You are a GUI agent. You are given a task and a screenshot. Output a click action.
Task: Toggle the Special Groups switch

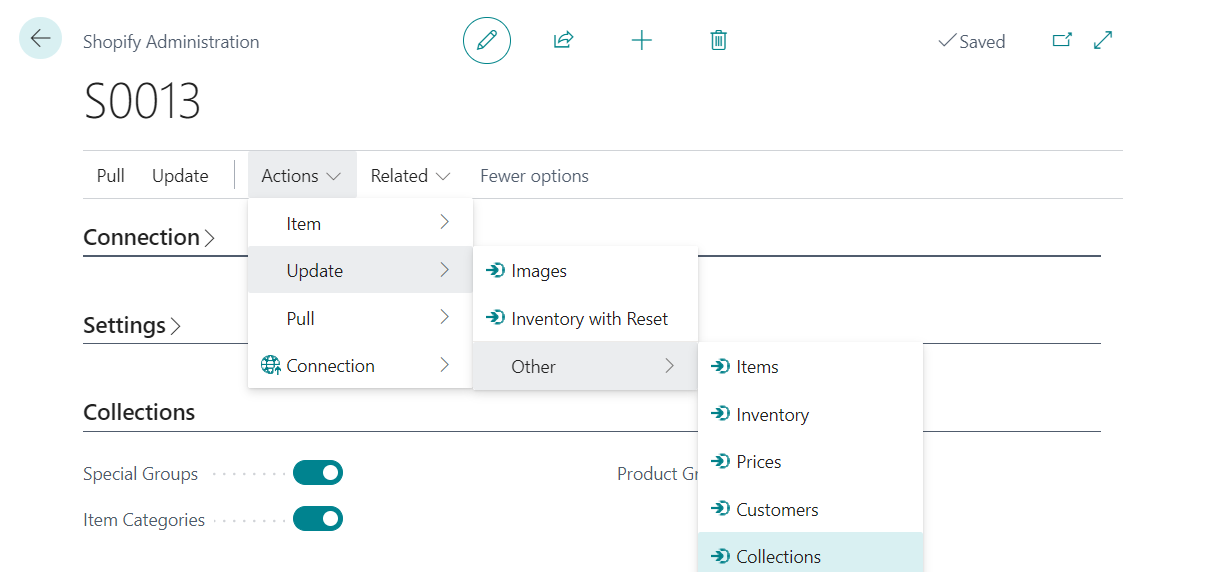(318, 473)
